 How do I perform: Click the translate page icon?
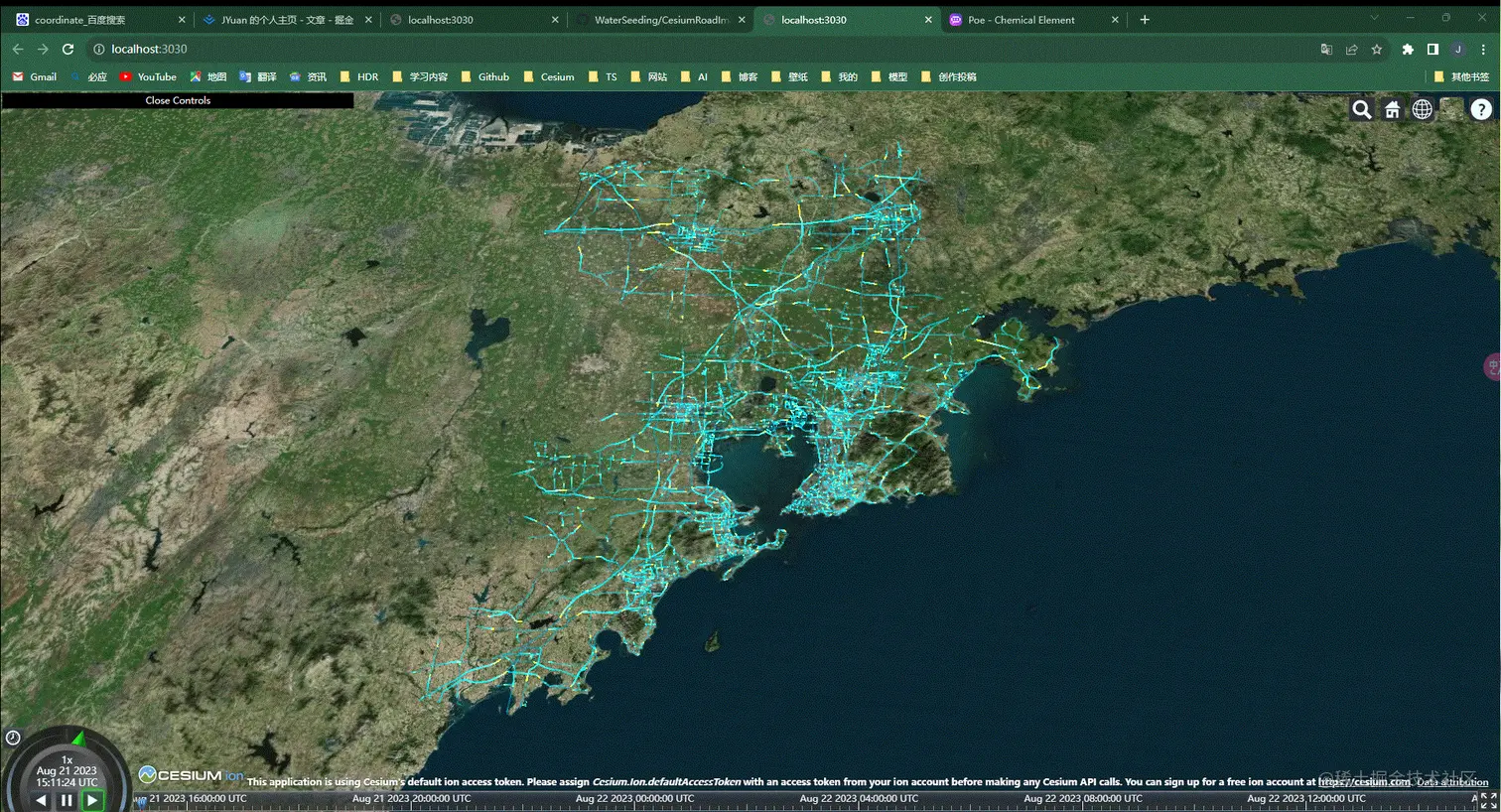pyautogui.click(x=1326, y=49)
